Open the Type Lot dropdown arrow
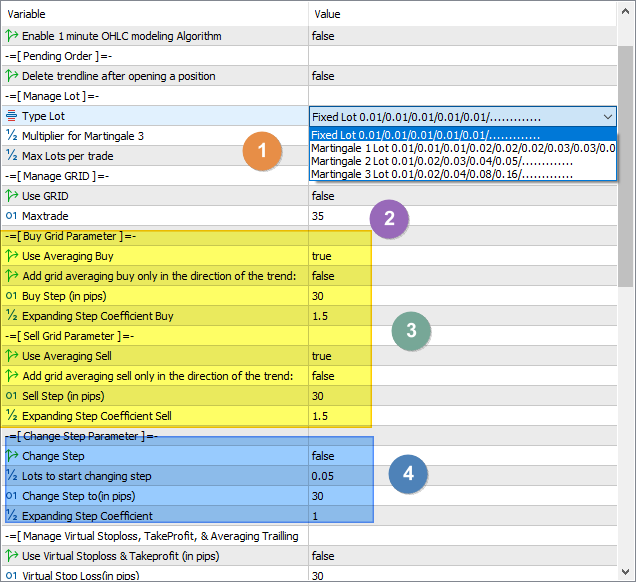The image size is (636, 582). [608, 116]
